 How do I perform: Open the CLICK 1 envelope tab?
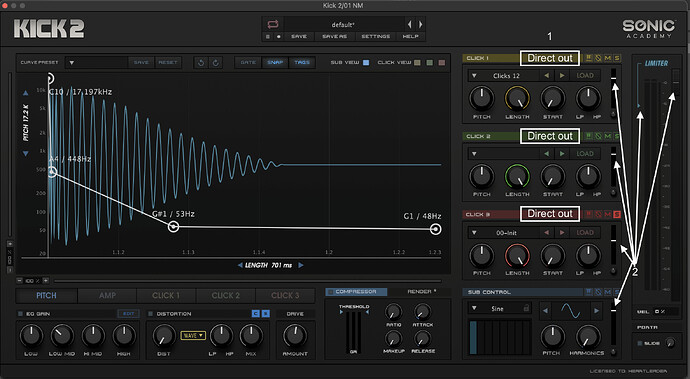point(166,295)
